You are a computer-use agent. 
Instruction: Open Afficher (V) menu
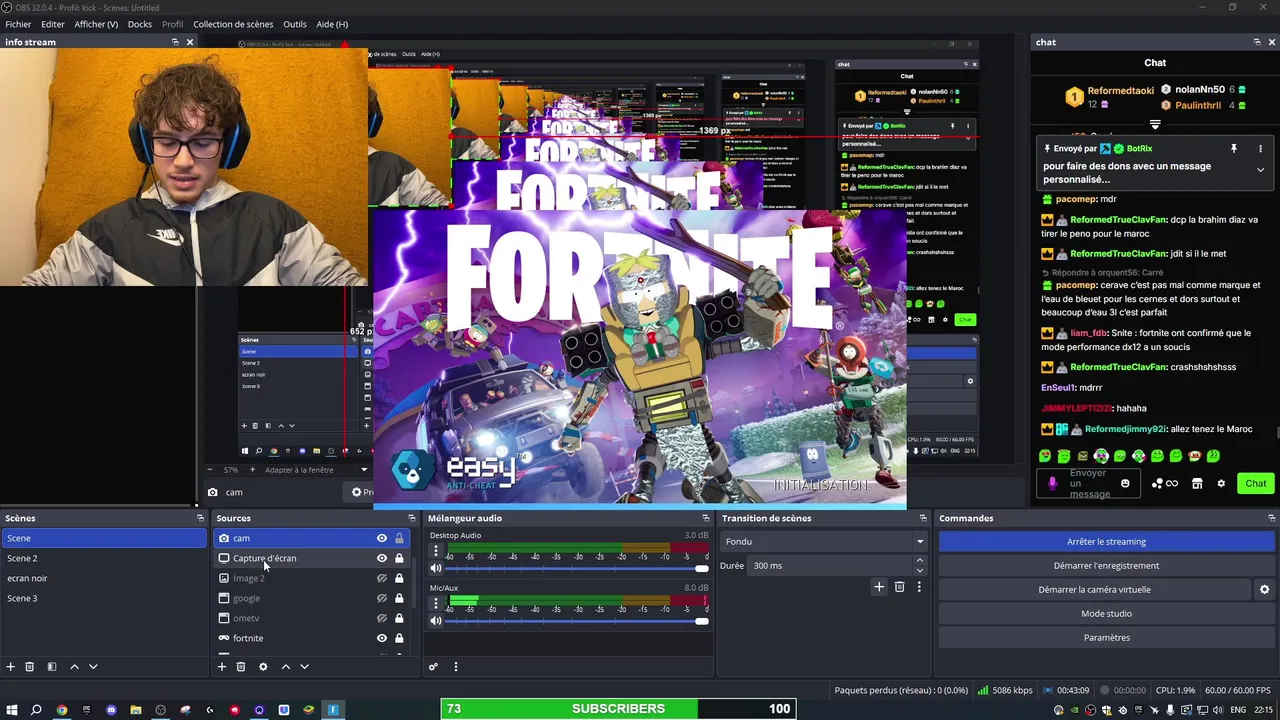(x=96, y=24)
